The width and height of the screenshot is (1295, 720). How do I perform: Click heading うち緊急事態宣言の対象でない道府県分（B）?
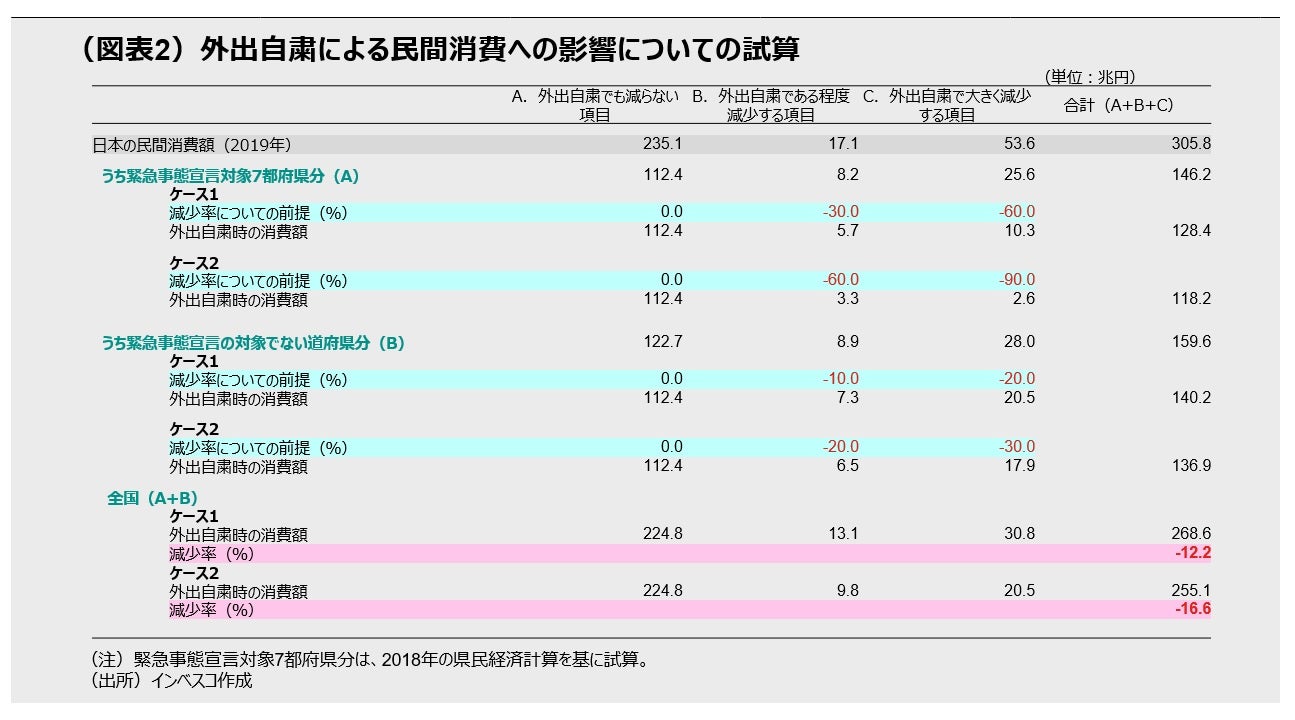pyautogui.click(x=253, y=343)
